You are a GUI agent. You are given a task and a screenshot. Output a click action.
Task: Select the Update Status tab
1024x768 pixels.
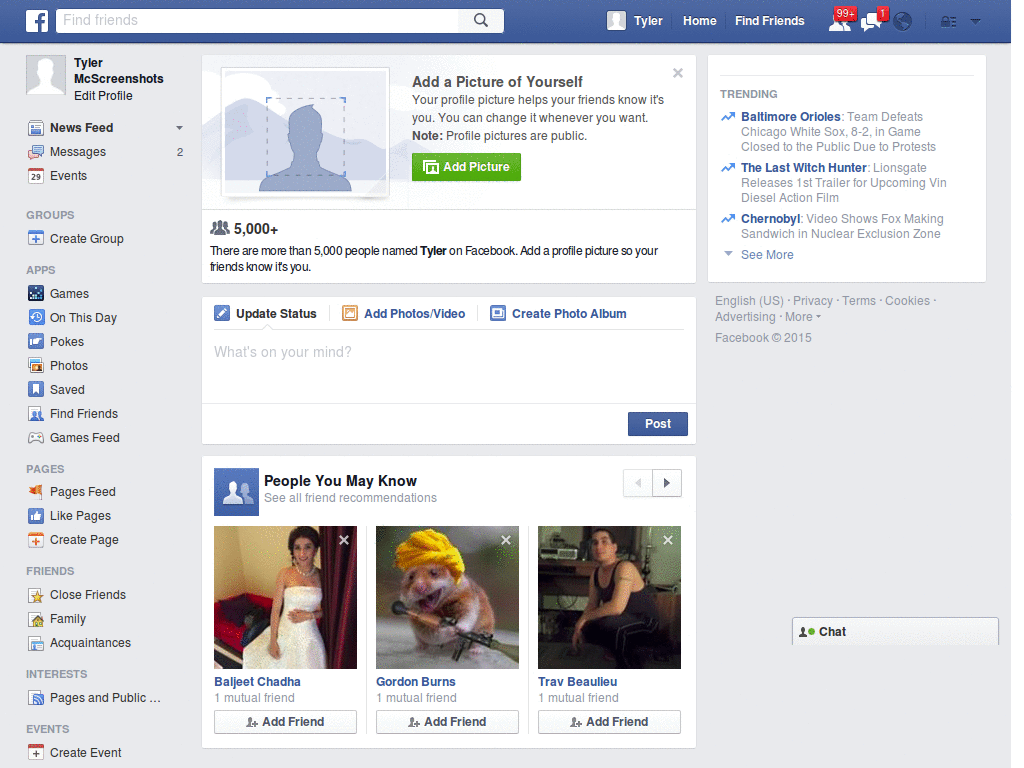point(265,313)
